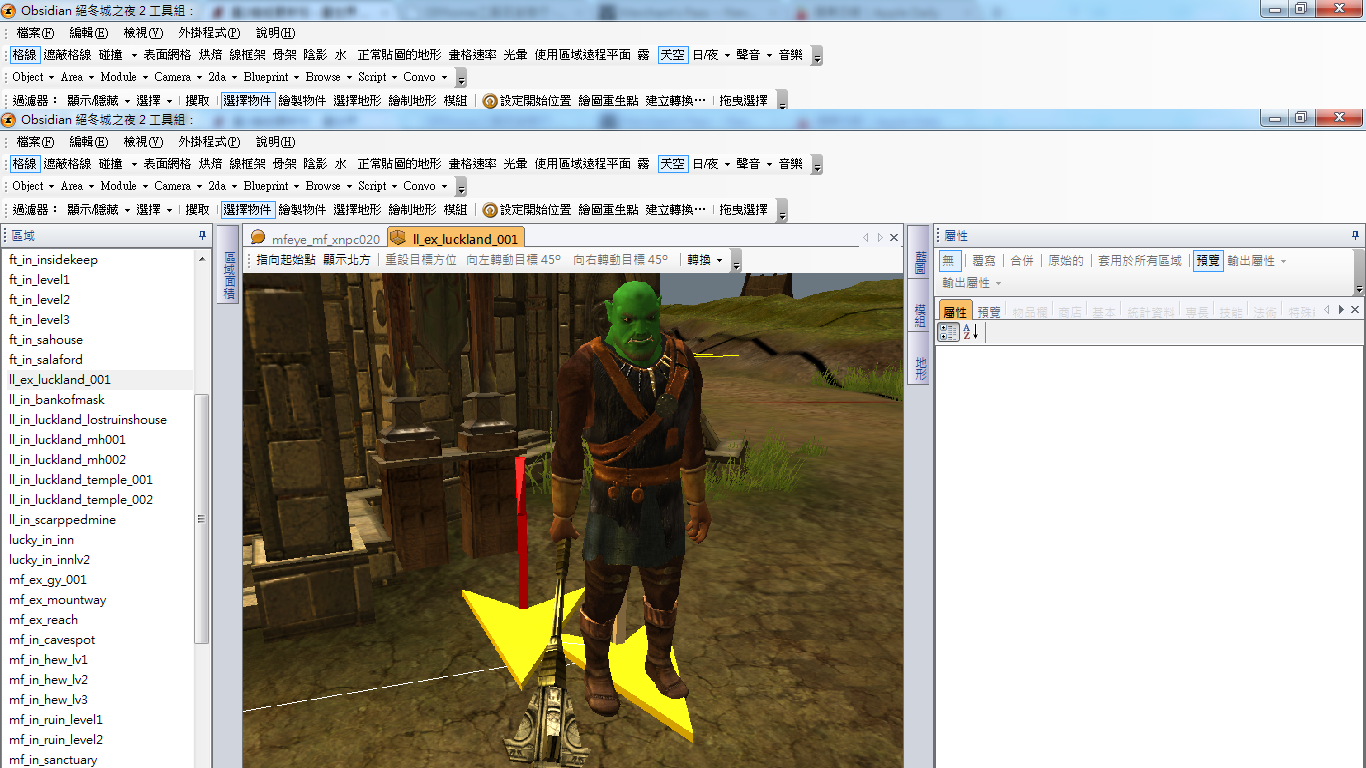Screen dimensions: 1366x768
Task: Open overflow arrow after 拖曳選擇 lower window
Action: click(782, 210)
